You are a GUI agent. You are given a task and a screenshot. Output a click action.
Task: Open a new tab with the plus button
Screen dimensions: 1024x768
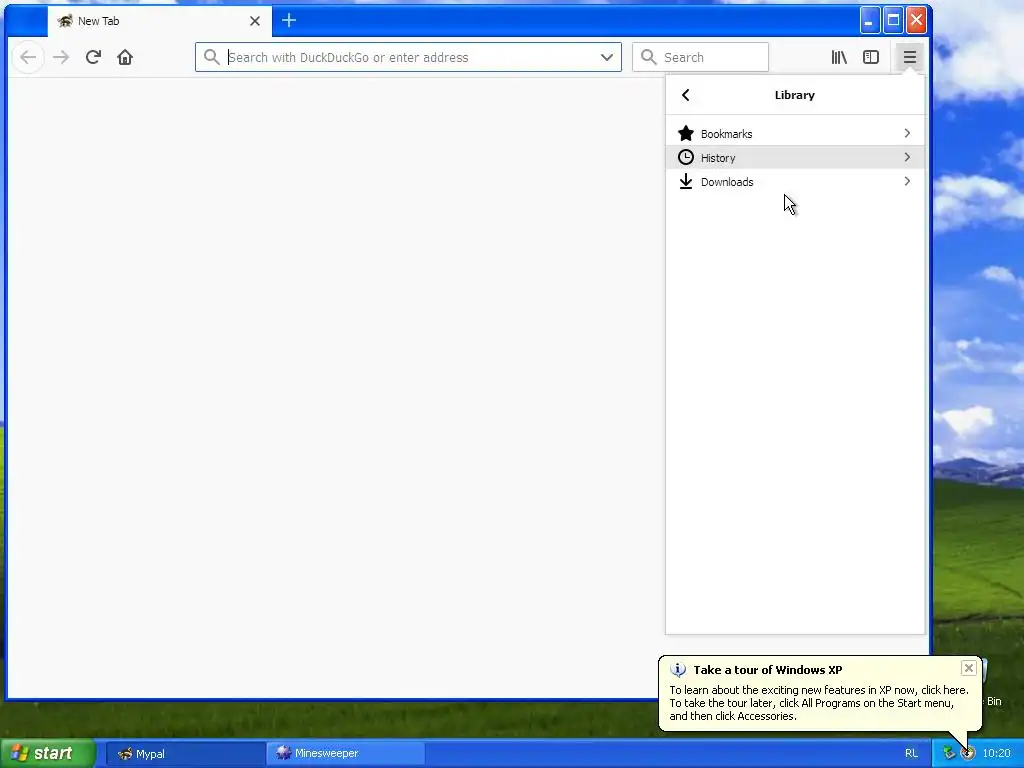(x=289, y=21)
